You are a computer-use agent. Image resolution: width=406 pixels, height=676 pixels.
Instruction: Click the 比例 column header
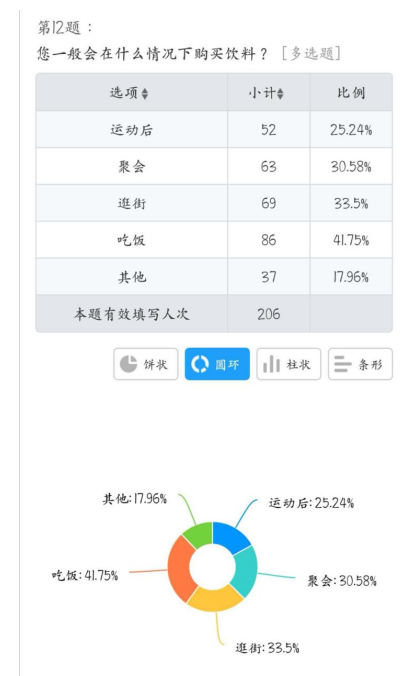click(x=351, y=92)
